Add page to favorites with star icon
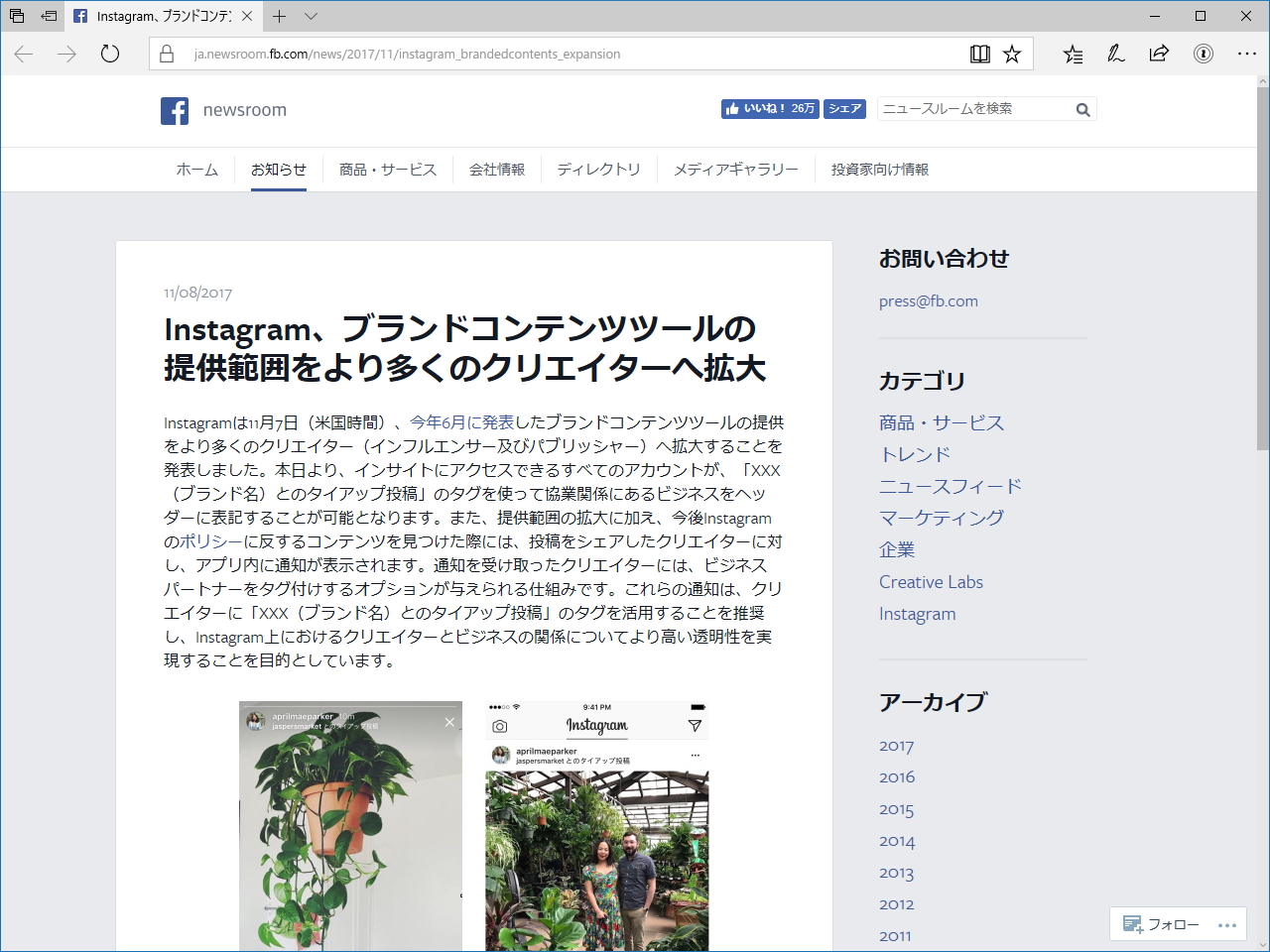The width and height of the screenshot is (1270, 952). (1012, 55)
